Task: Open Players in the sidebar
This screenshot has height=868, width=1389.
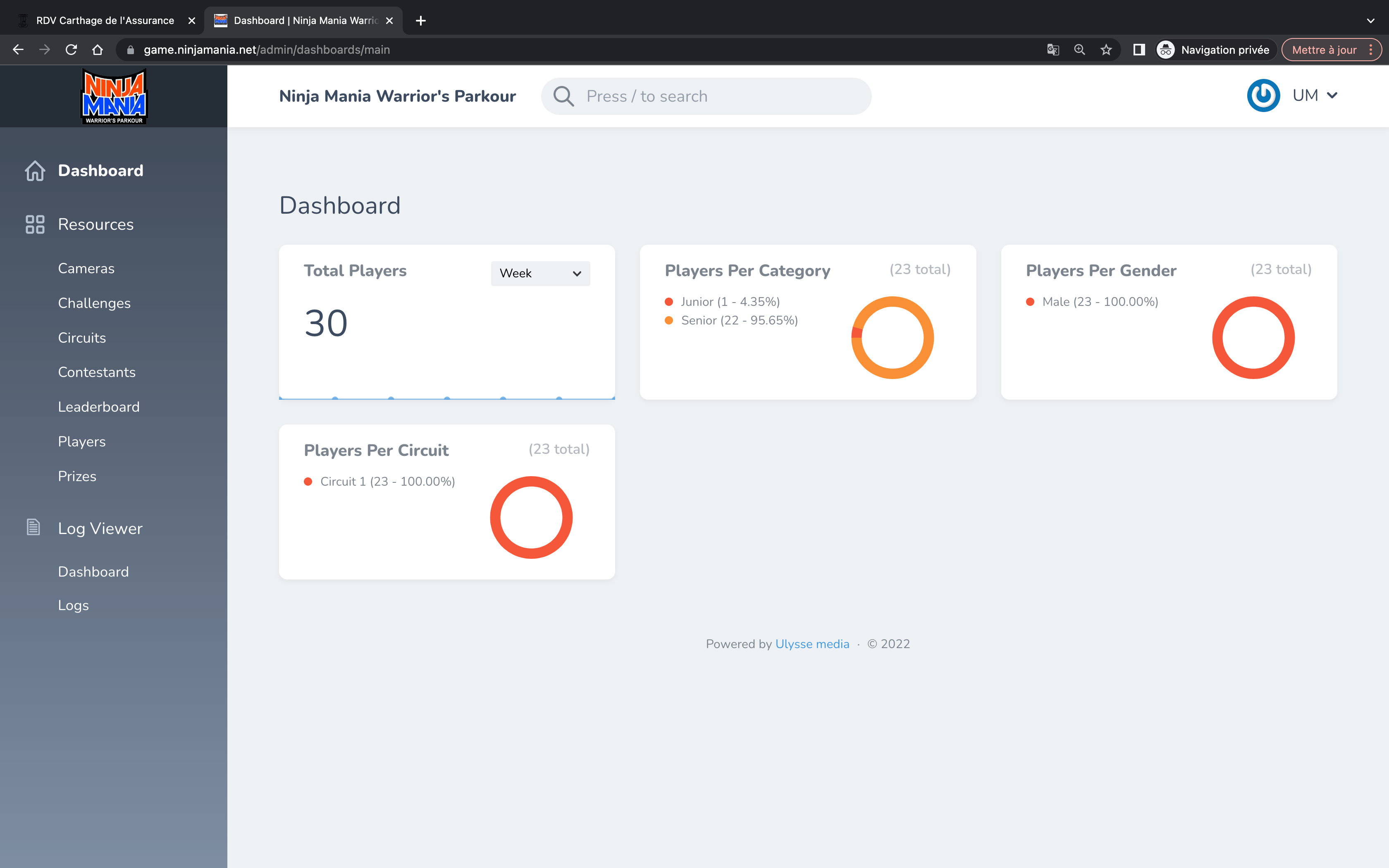Action: [x=82, y=441]
